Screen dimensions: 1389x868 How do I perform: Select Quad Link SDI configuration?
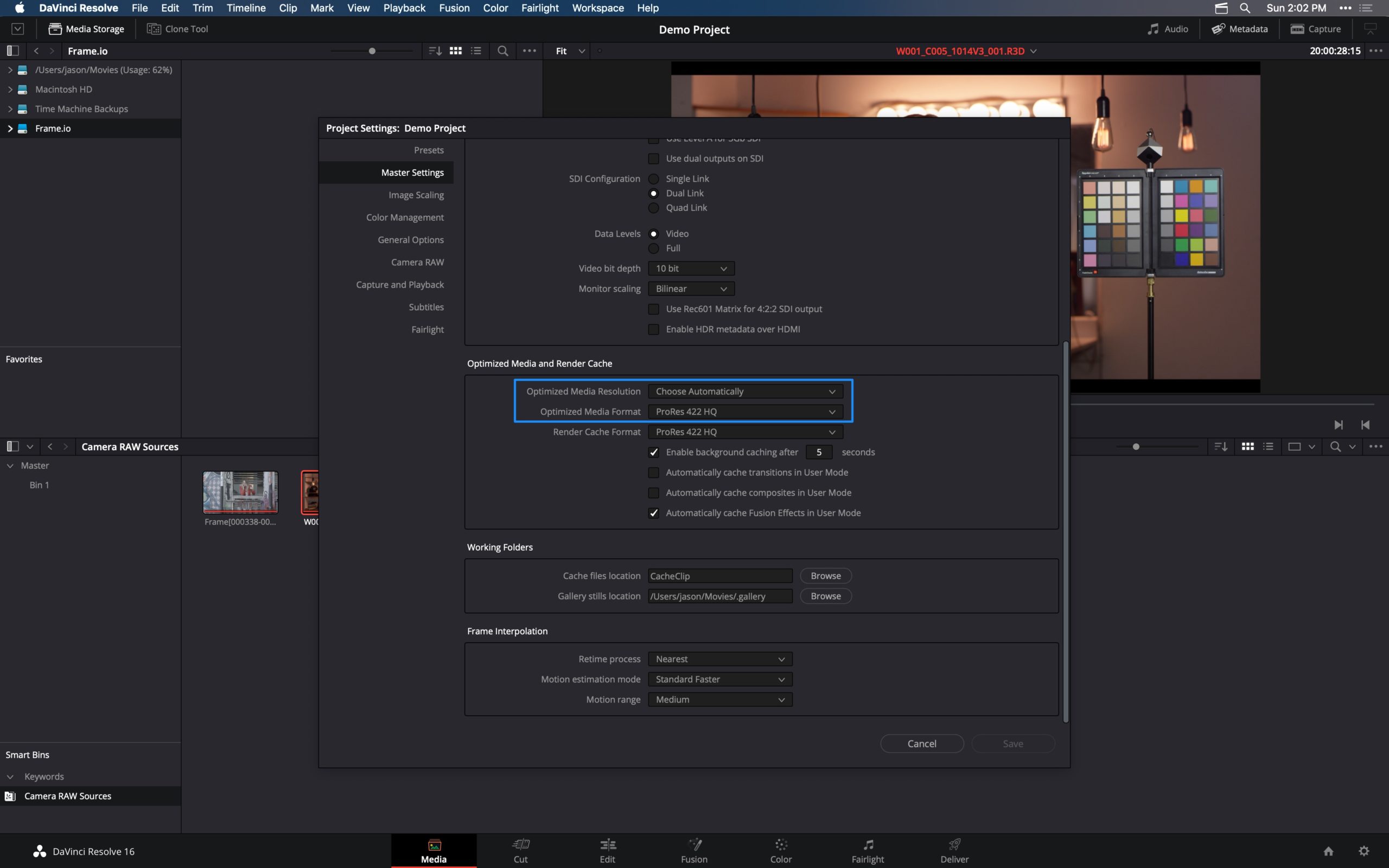[653, 208]
